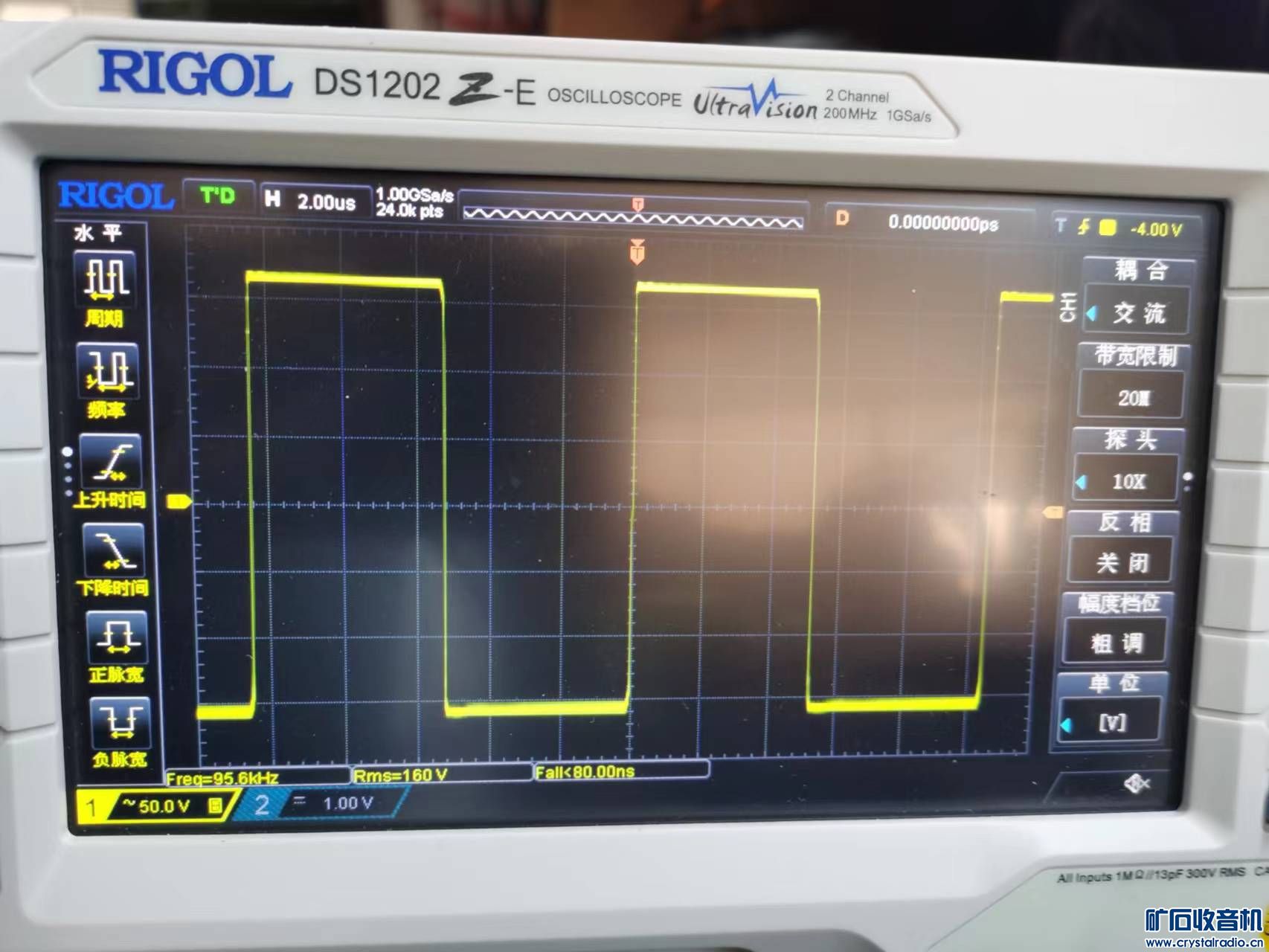Select the 频率 frequency measurement icon

pos(109,380)
